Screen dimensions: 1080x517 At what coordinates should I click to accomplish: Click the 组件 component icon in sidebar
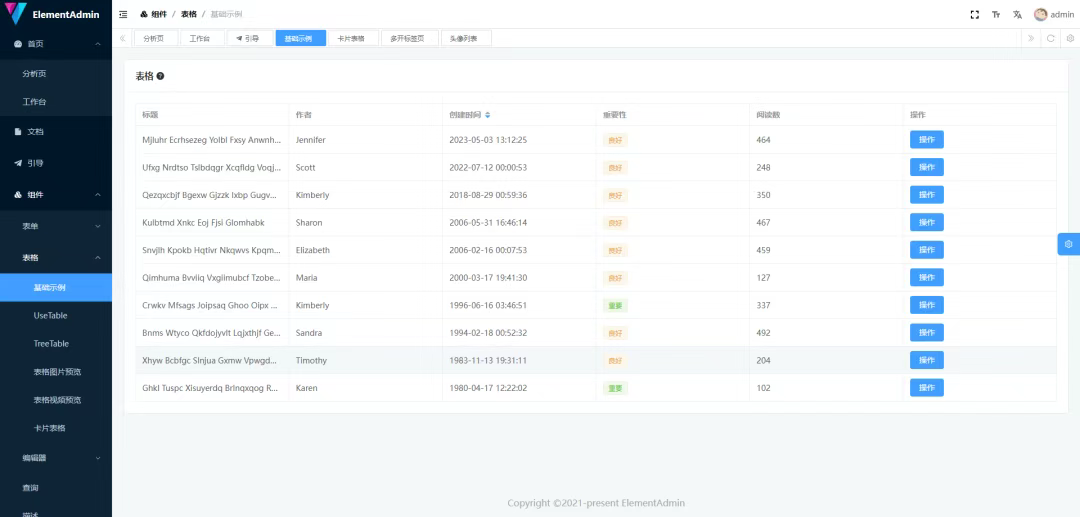click(18, 195)
